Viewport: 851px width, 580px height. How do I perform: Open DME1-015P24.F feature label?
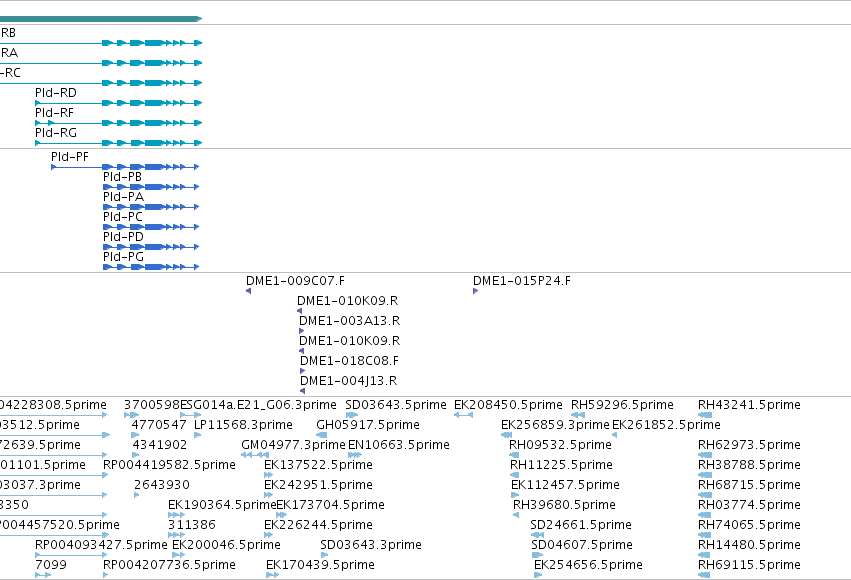coord(522,281)
